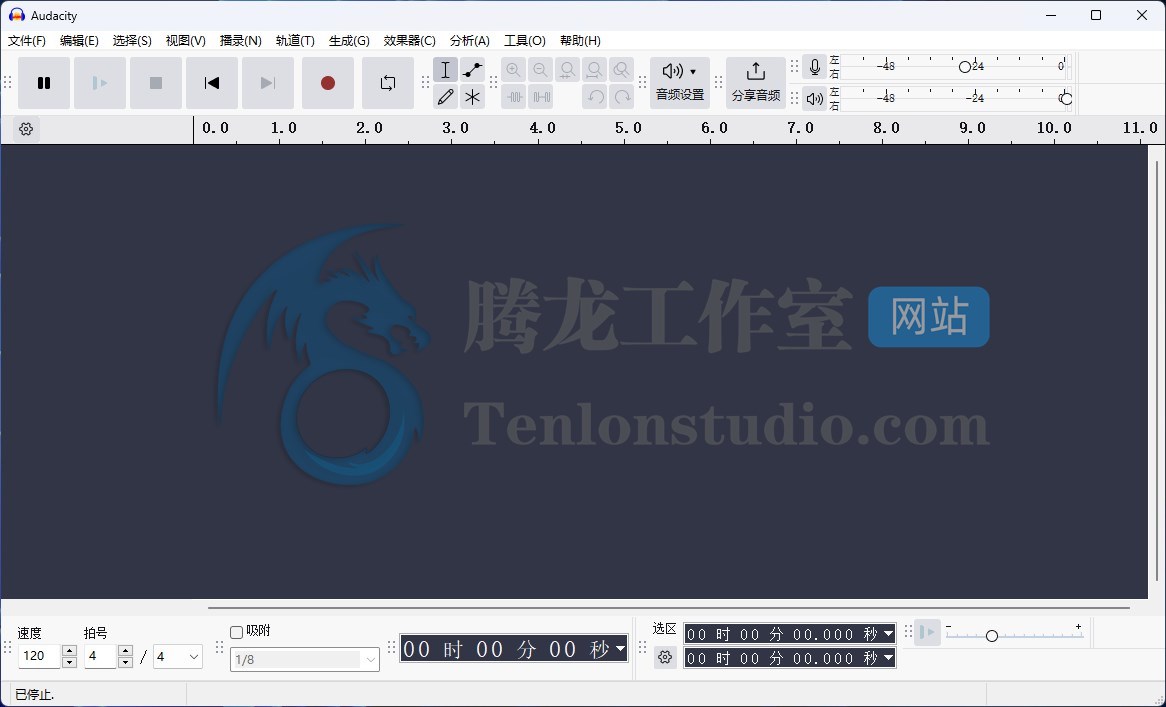Click the Zoom In magnifier

[x=513, y=70]
